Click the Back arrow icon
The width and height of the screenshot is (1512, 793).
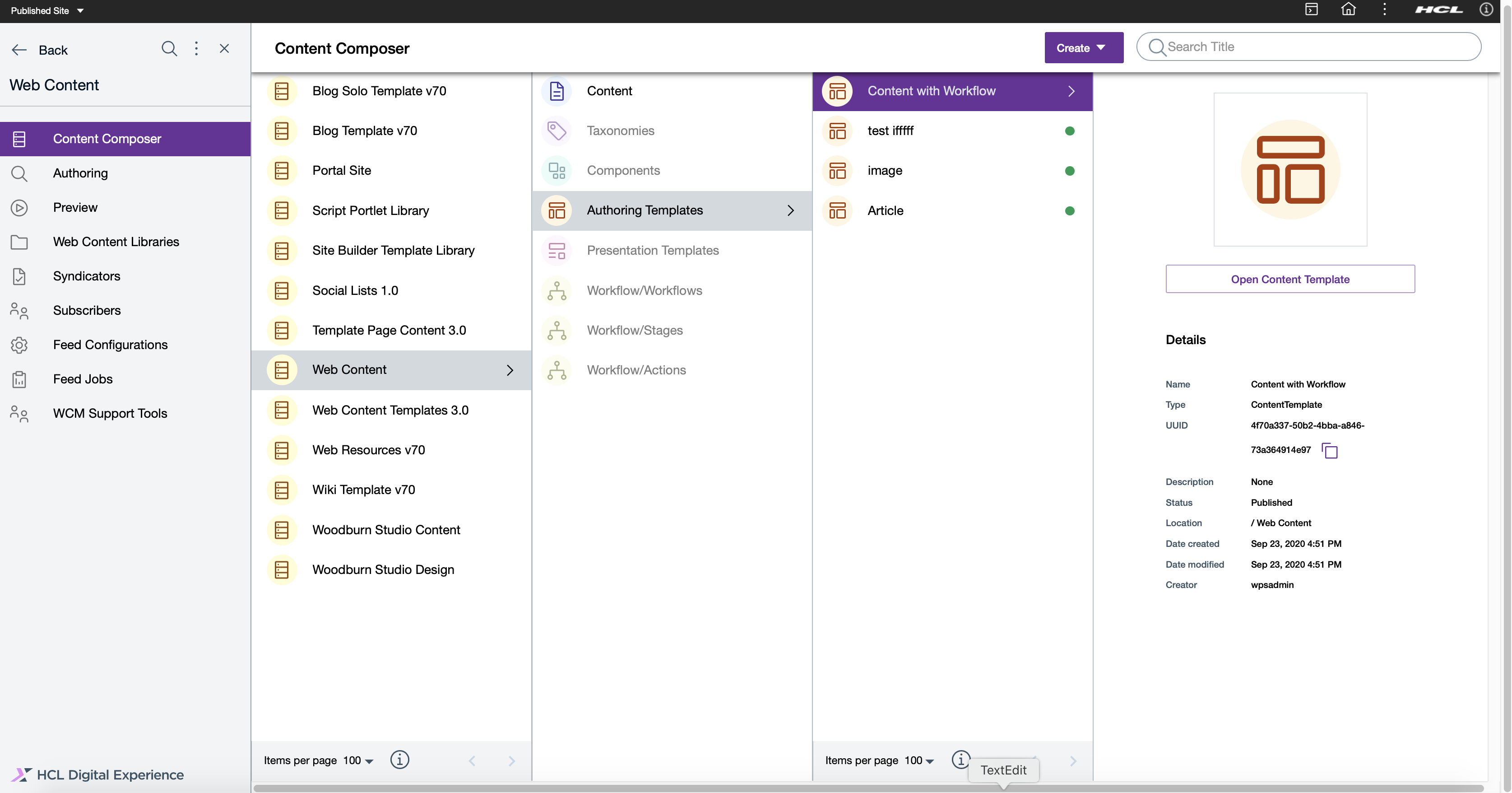pyautogui.click(x=19, y=50)
